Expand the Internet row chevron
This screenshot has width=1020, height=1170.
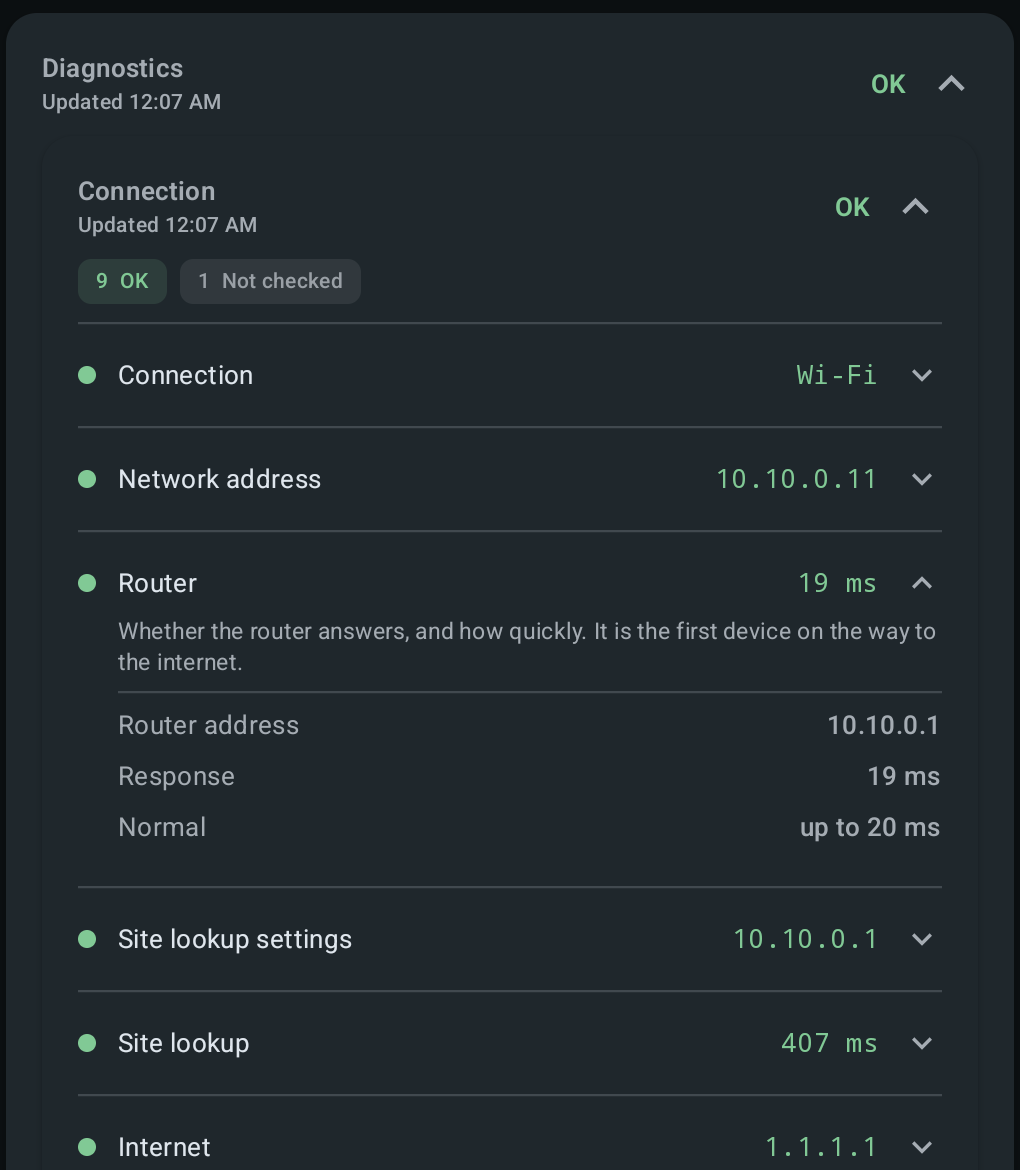tap(922, 1147)
